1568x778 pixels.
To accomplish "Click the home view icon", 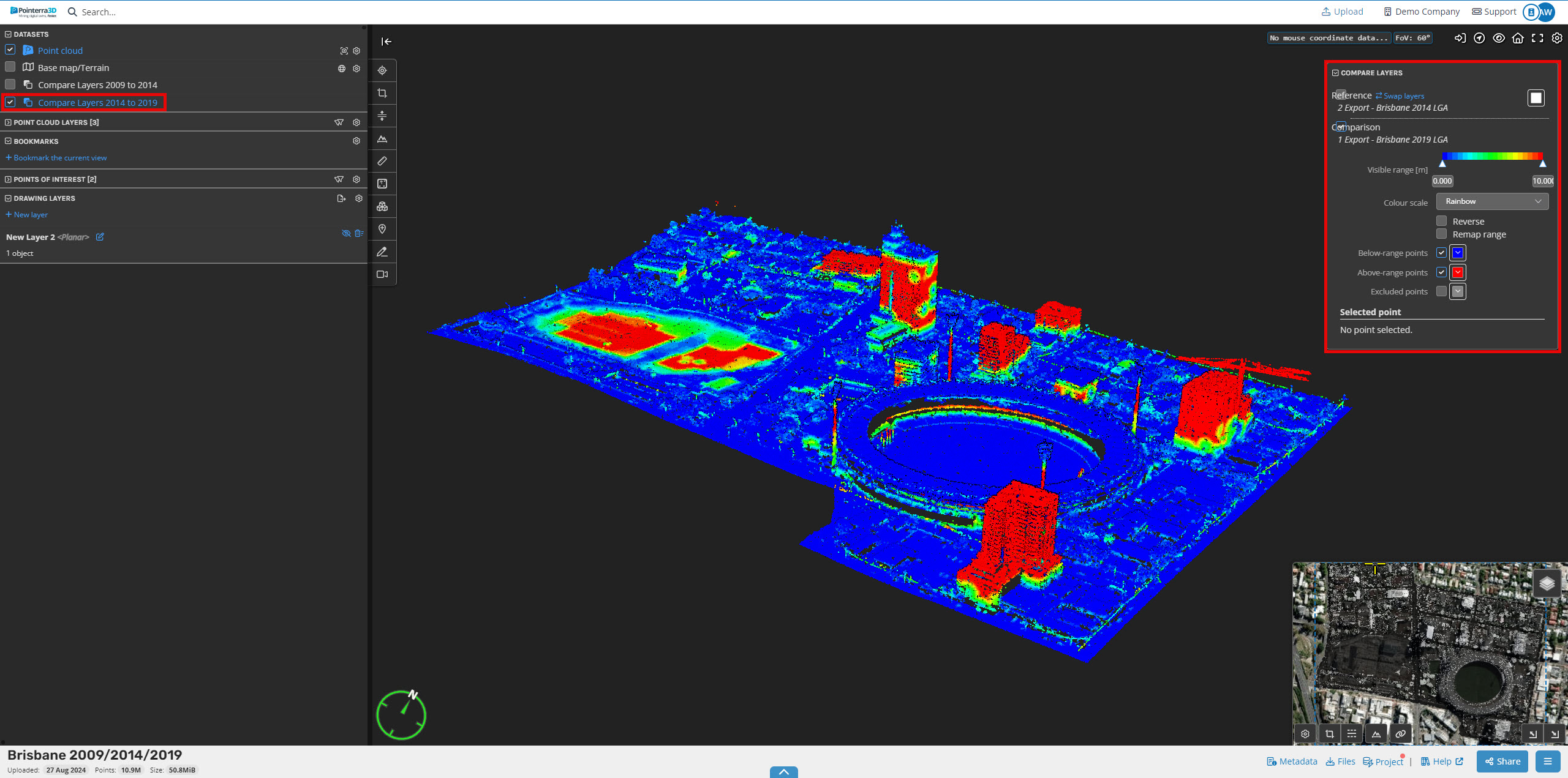I will [x=1518, y=38].
